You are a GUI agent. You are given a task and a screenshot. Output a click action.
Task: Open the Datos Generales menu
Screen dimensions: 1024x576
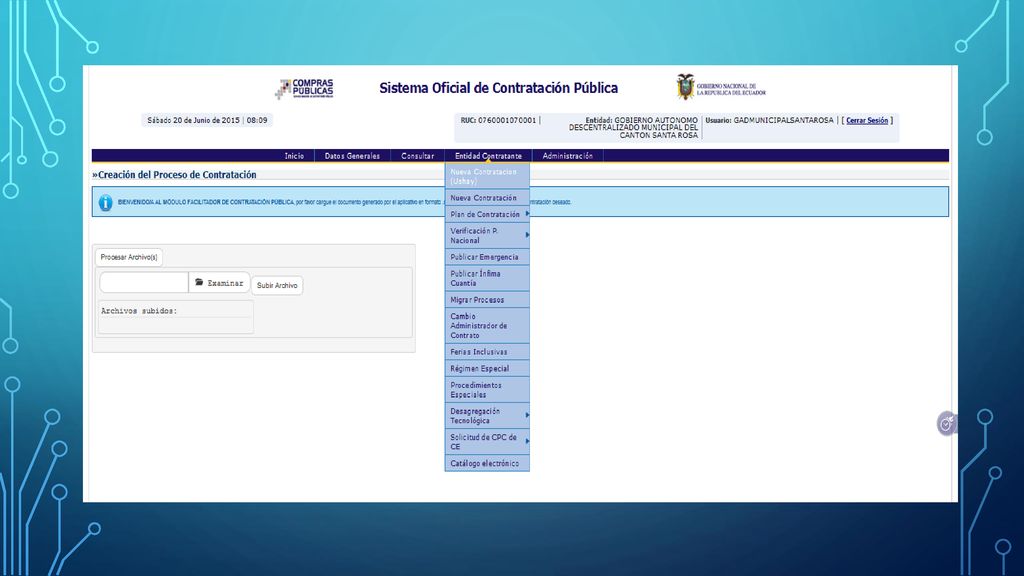(x=352, y=156)
